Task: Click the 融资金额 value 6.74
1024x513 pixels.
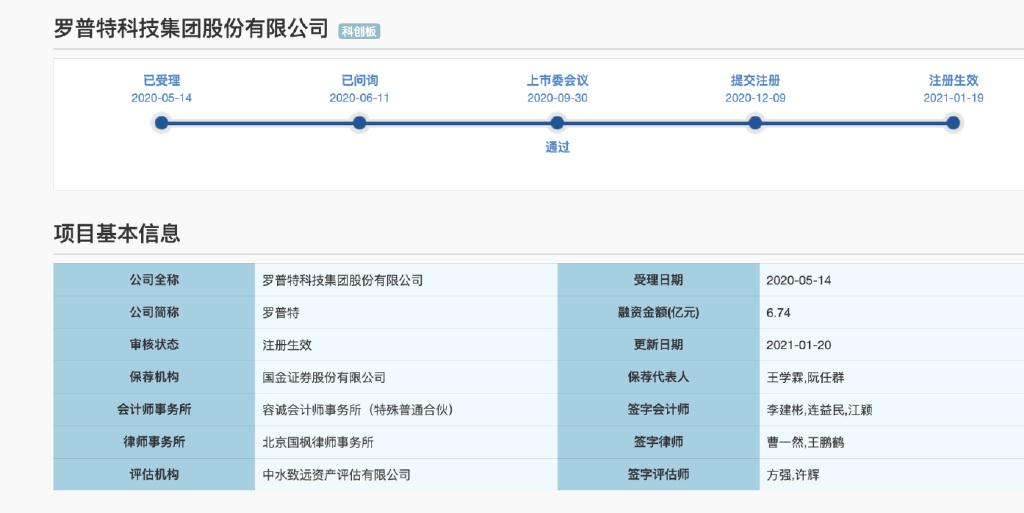Action: (778, 312)
